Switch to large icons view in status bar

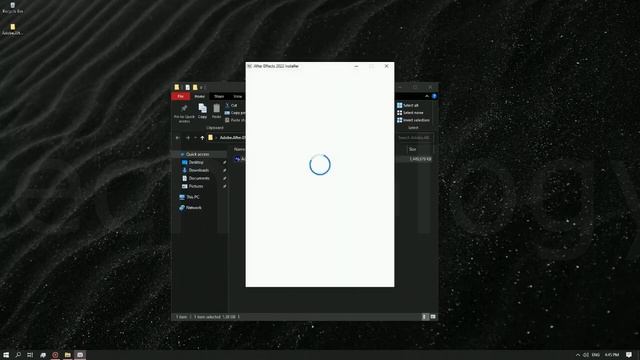click(x=433, y=317)
